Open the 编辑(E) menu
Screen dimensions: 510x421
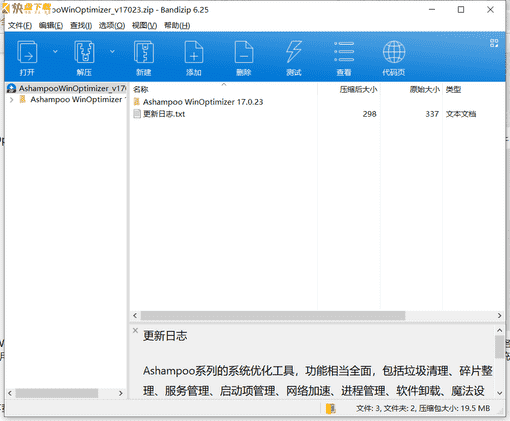click(x=51, y=25)
